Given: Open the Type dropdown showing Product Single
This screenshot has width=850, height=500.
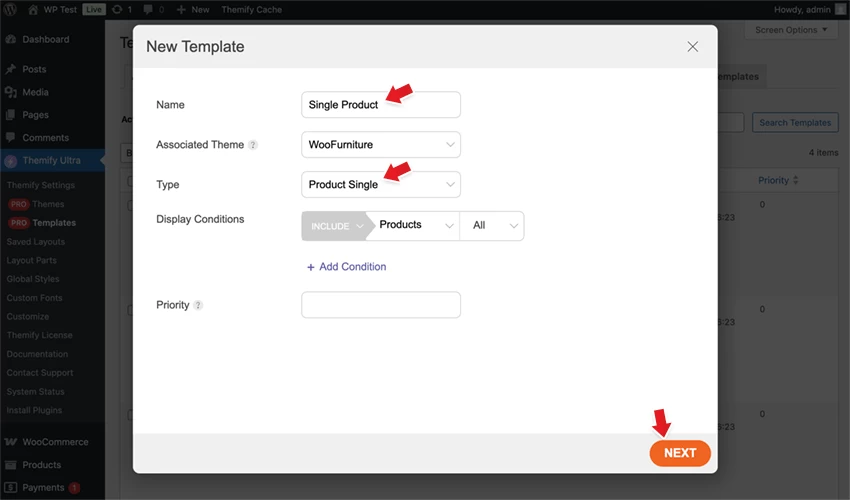Looking at the screenshot, I should (x=381, y=184).
